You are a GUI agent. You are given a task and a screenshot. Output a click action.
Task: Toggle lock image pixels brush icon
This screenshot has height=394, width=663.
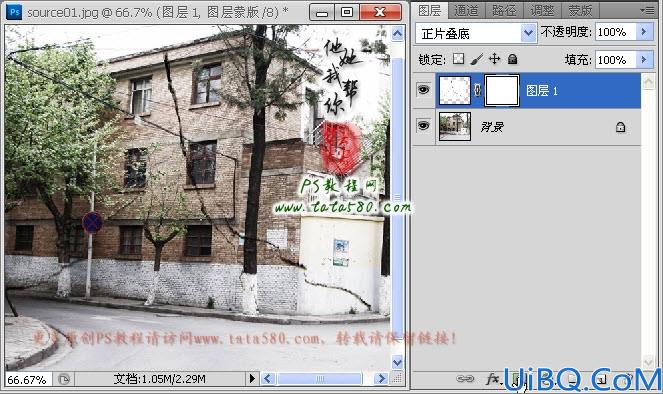[x=477, y=59]
